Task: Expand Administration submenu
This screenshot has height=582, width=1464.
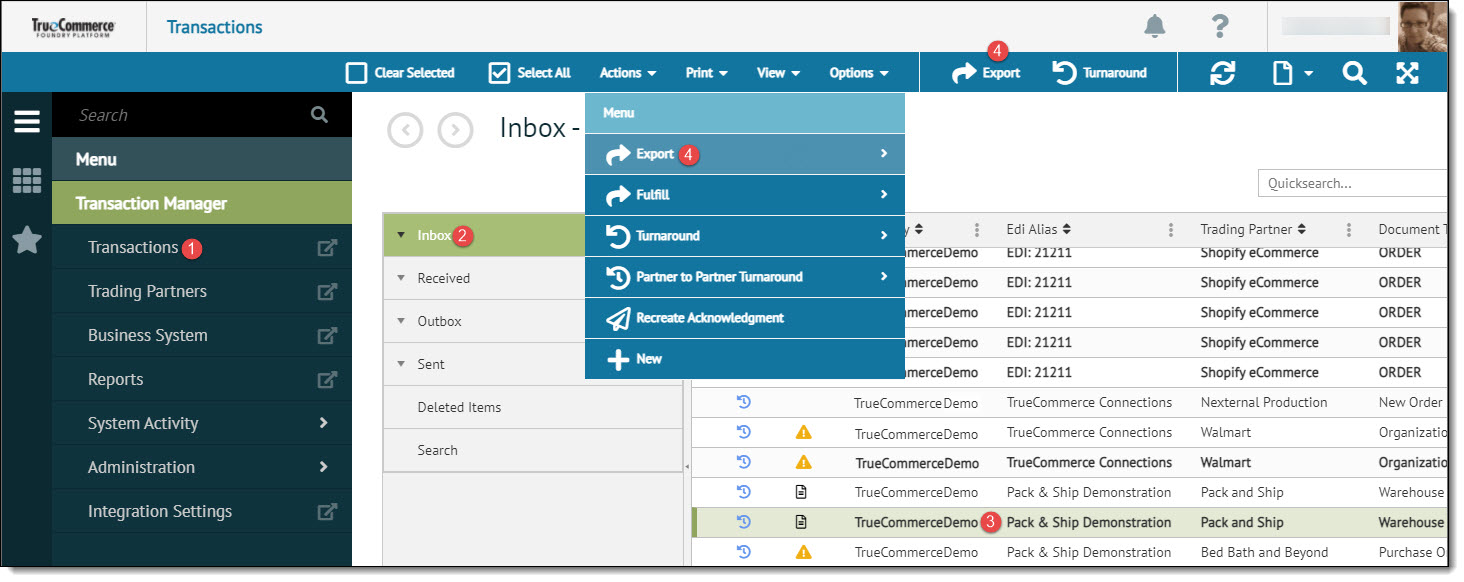Action: click(x=323, y=467)
